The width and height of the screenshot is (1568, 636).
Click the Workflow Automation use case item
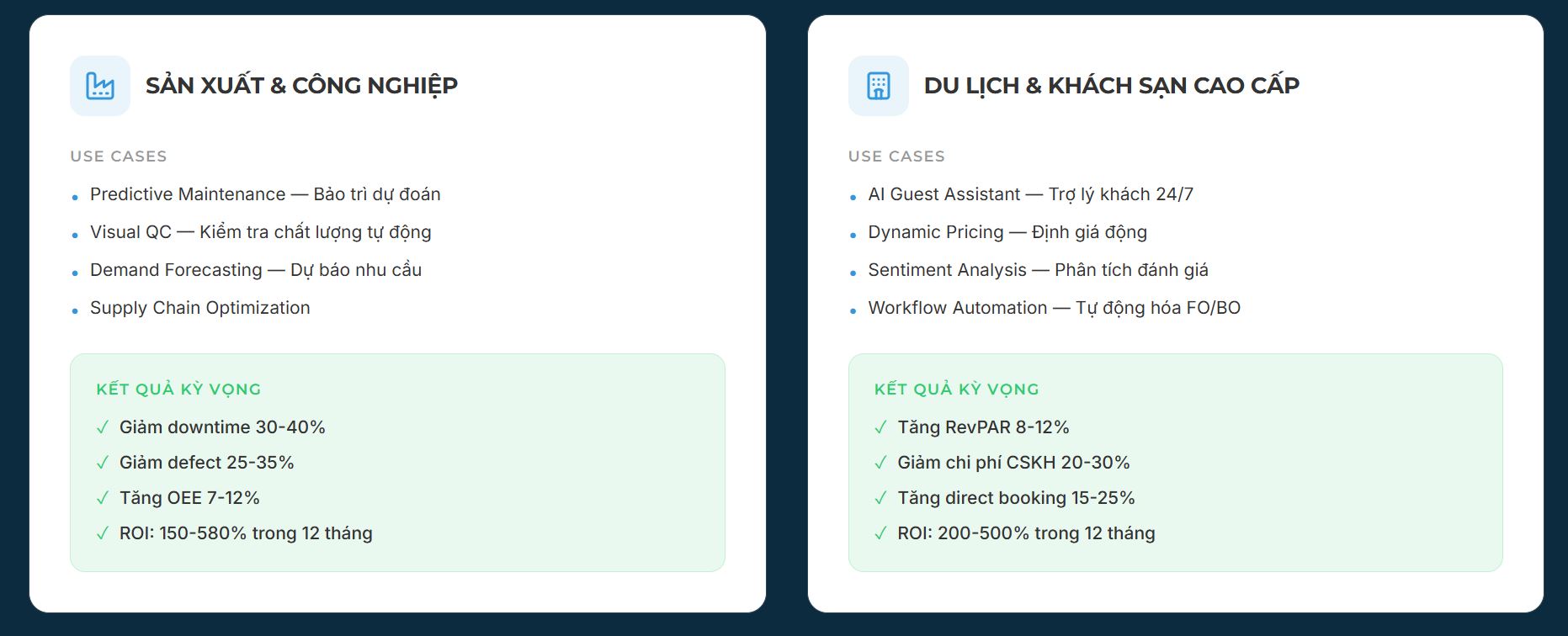click(1054, 308)
